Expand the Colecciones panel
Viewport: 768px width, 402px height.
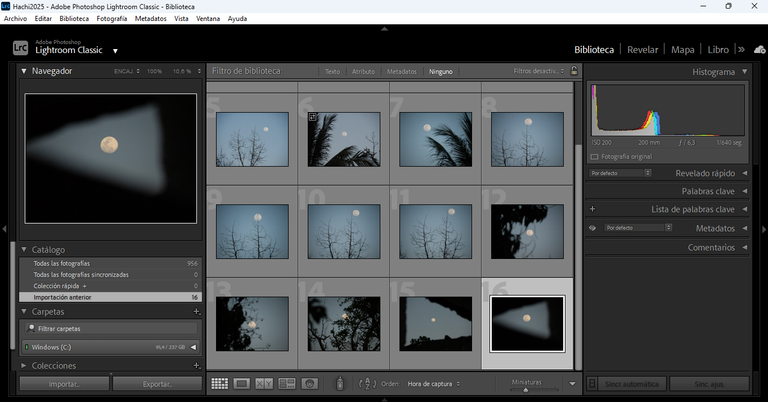(24, 365)
